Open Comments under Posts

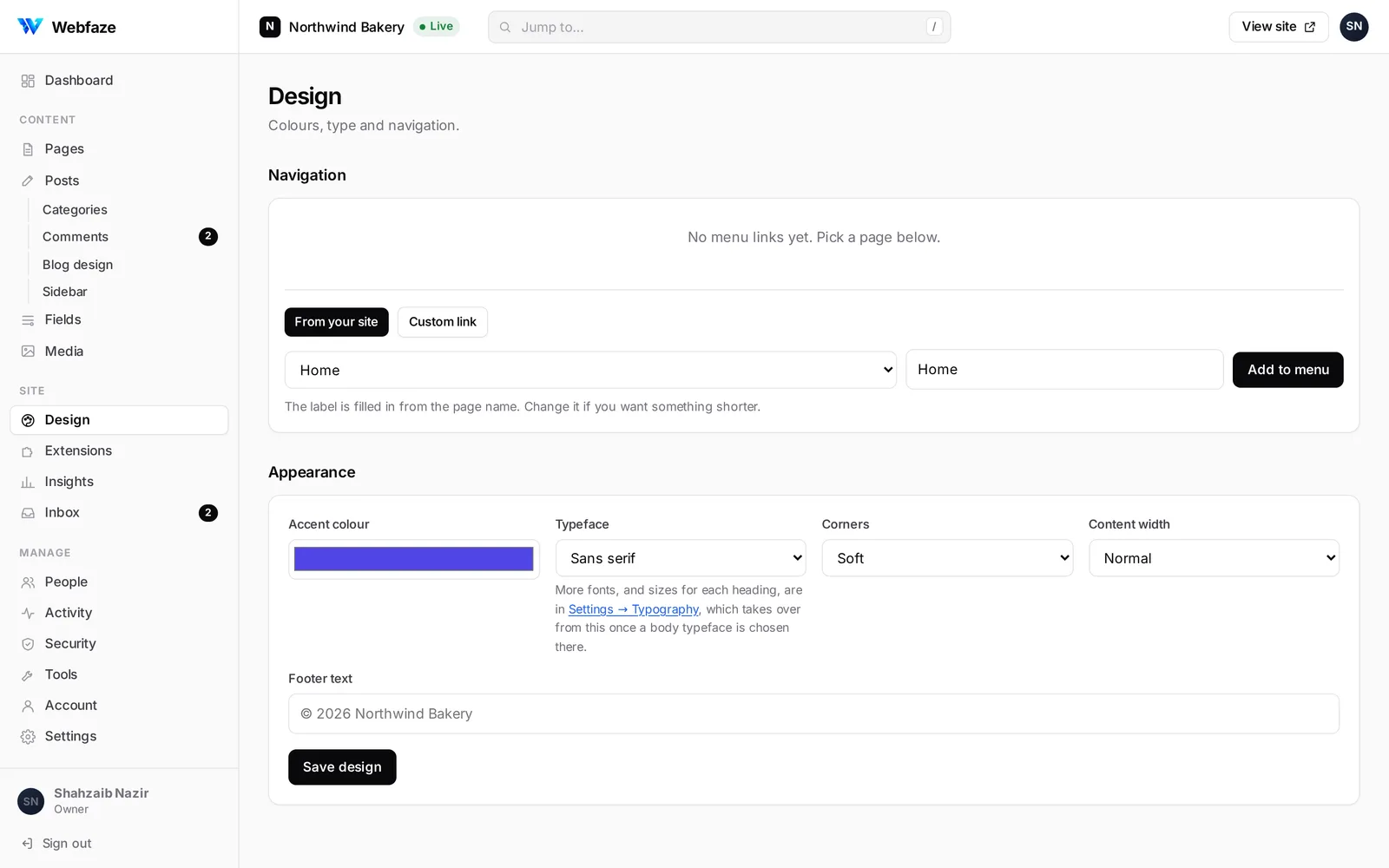coord(76,237)
